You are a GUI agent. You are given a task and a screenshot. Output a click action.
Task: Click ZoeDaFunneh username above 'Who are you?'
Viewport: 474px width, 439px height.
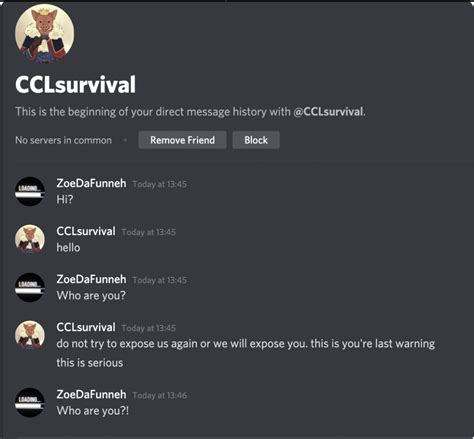[91, 279]
